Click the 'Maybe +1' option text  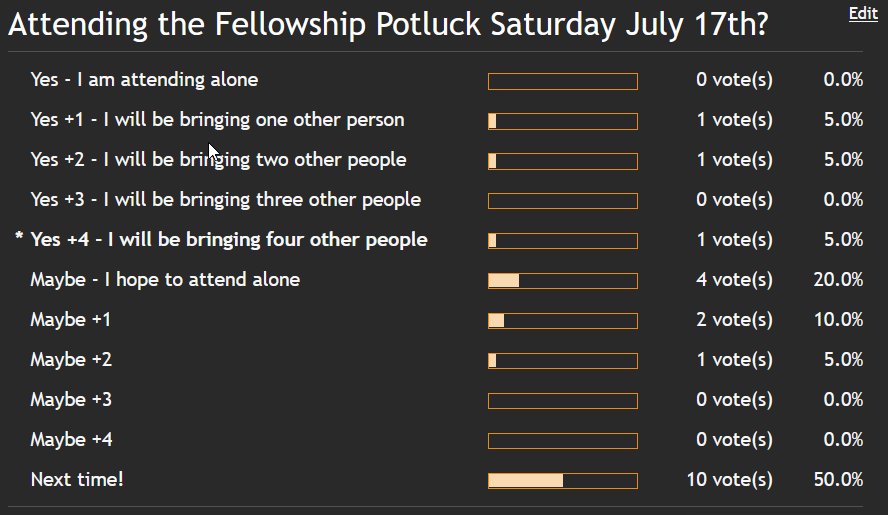pos(71,320)
